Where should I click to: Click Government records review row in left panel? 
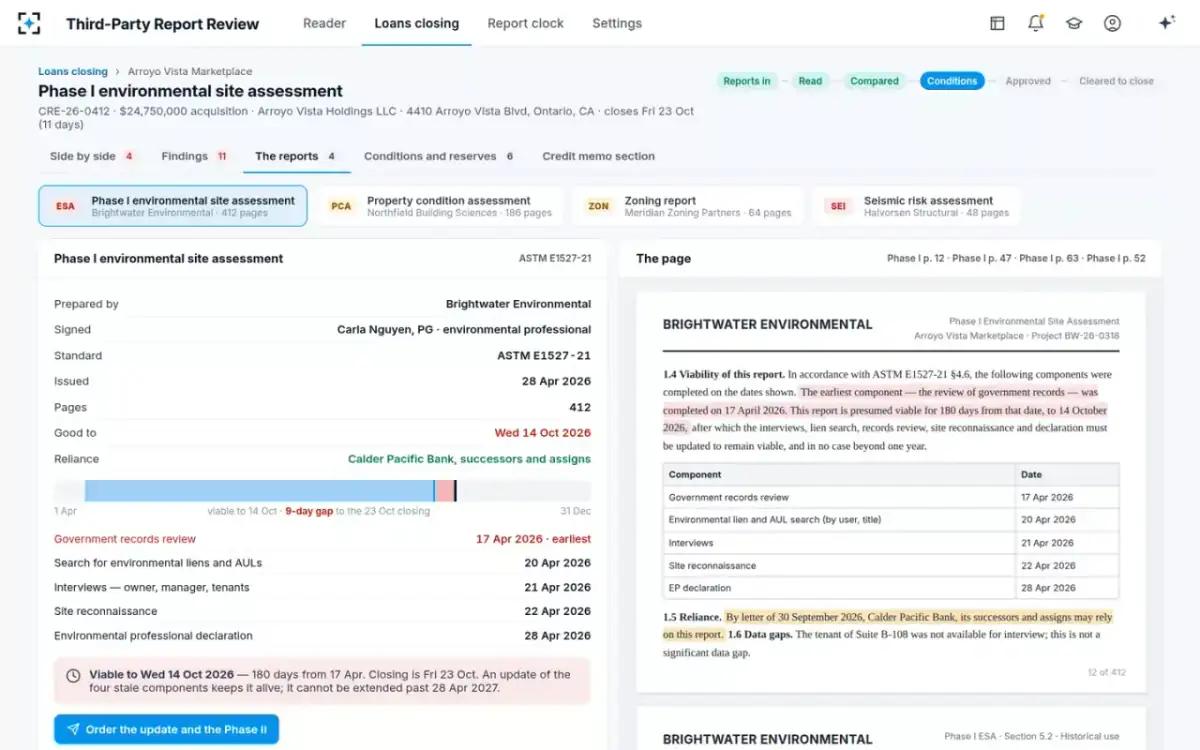coord(322,539)
